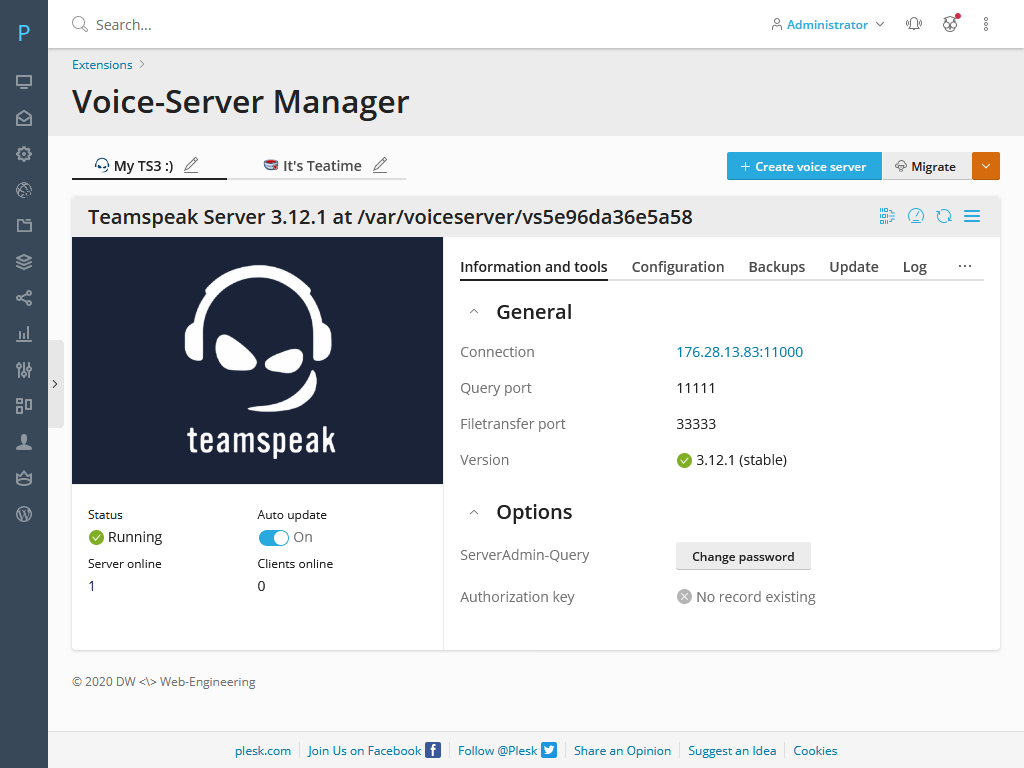Click the Databases layers icon in sidebar
The image size is (1024, 768).
pyautogui.click(x=23, y=261)
